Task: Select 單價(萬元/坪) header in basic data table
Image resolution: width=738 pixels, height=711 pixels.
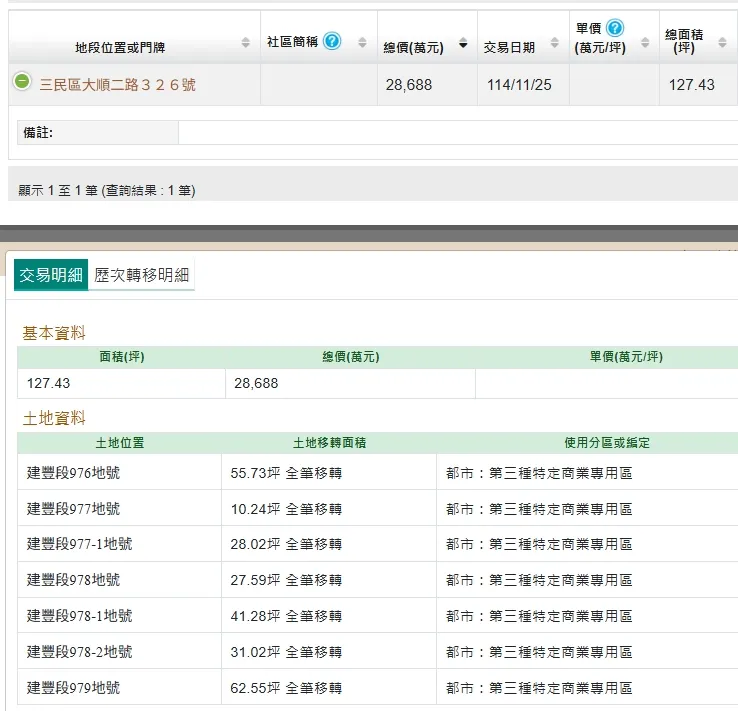Action: 626,357
